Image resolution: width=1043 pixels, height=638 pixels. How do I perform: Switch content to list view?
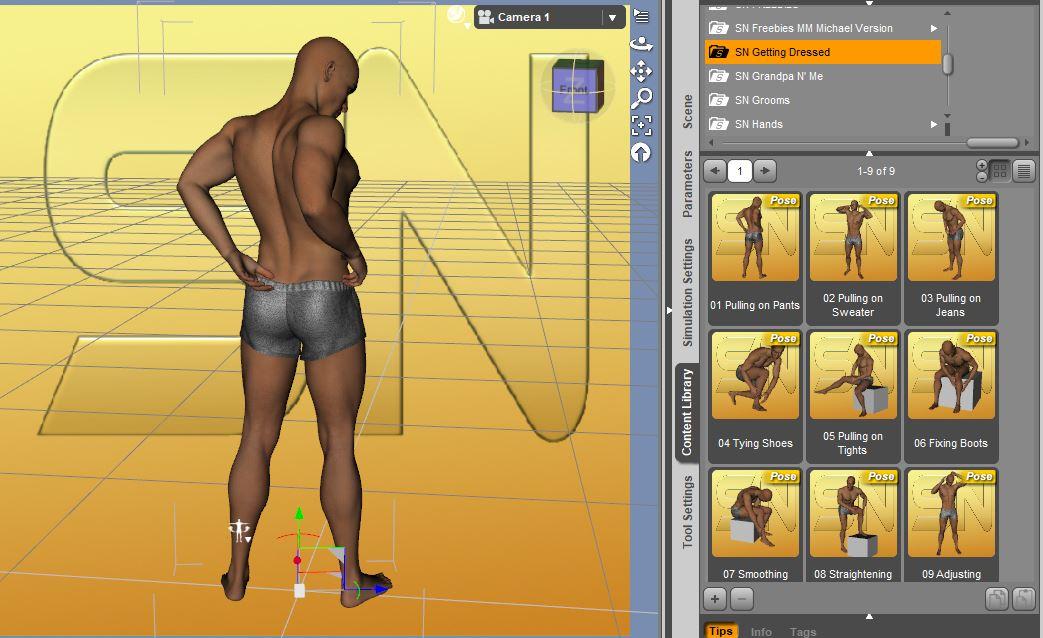click(1024, 171)
